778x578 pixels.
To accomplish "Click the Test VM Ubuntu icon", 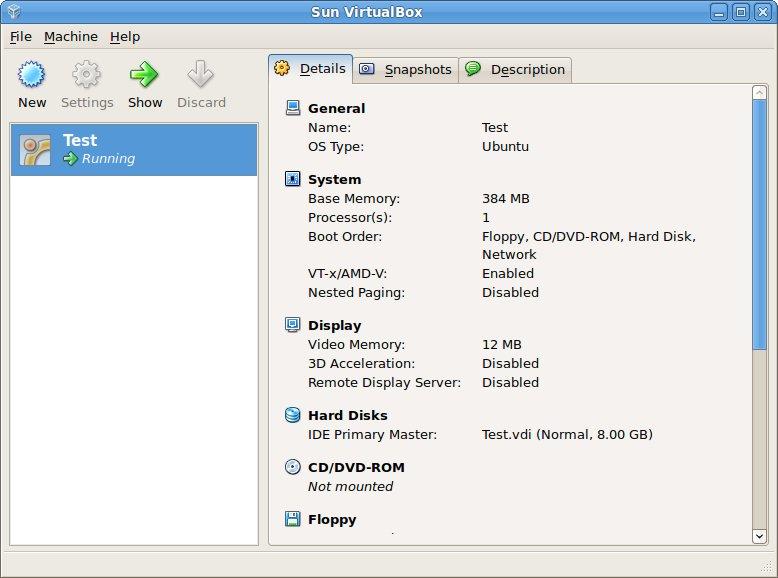I will point(36,149).
